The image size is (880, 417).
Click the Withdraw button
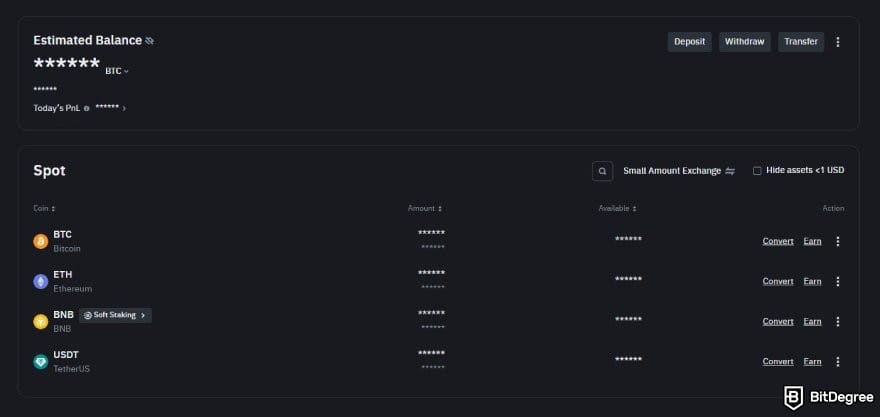point(744,42)
